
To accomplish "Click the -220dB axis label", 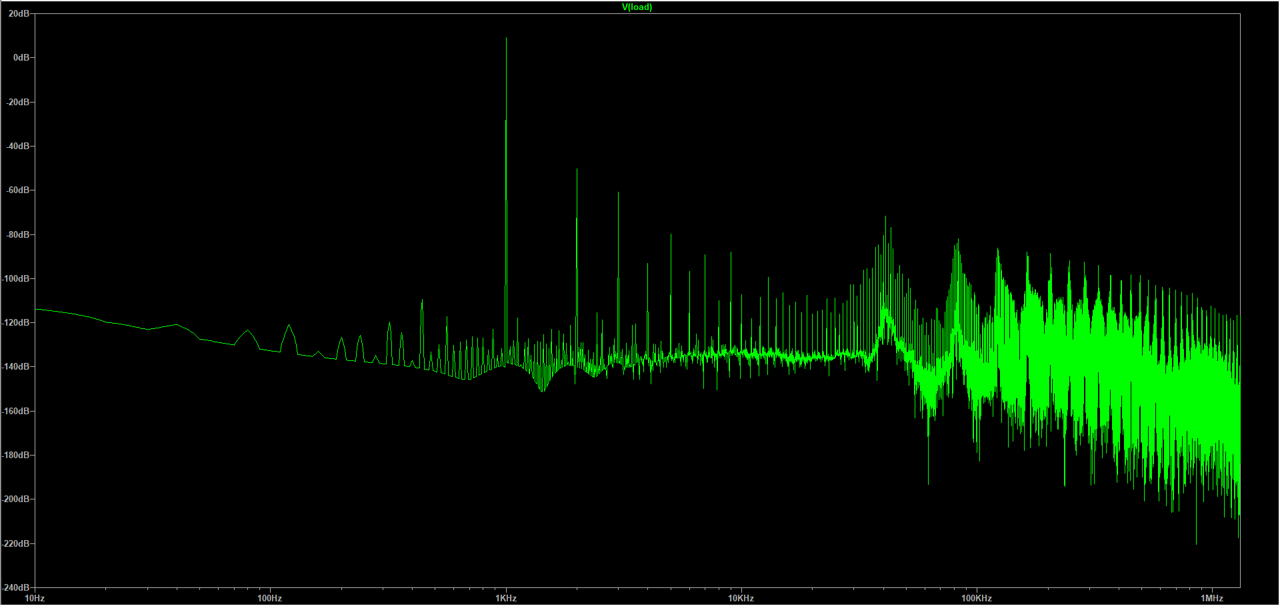I will coord(16,543).
